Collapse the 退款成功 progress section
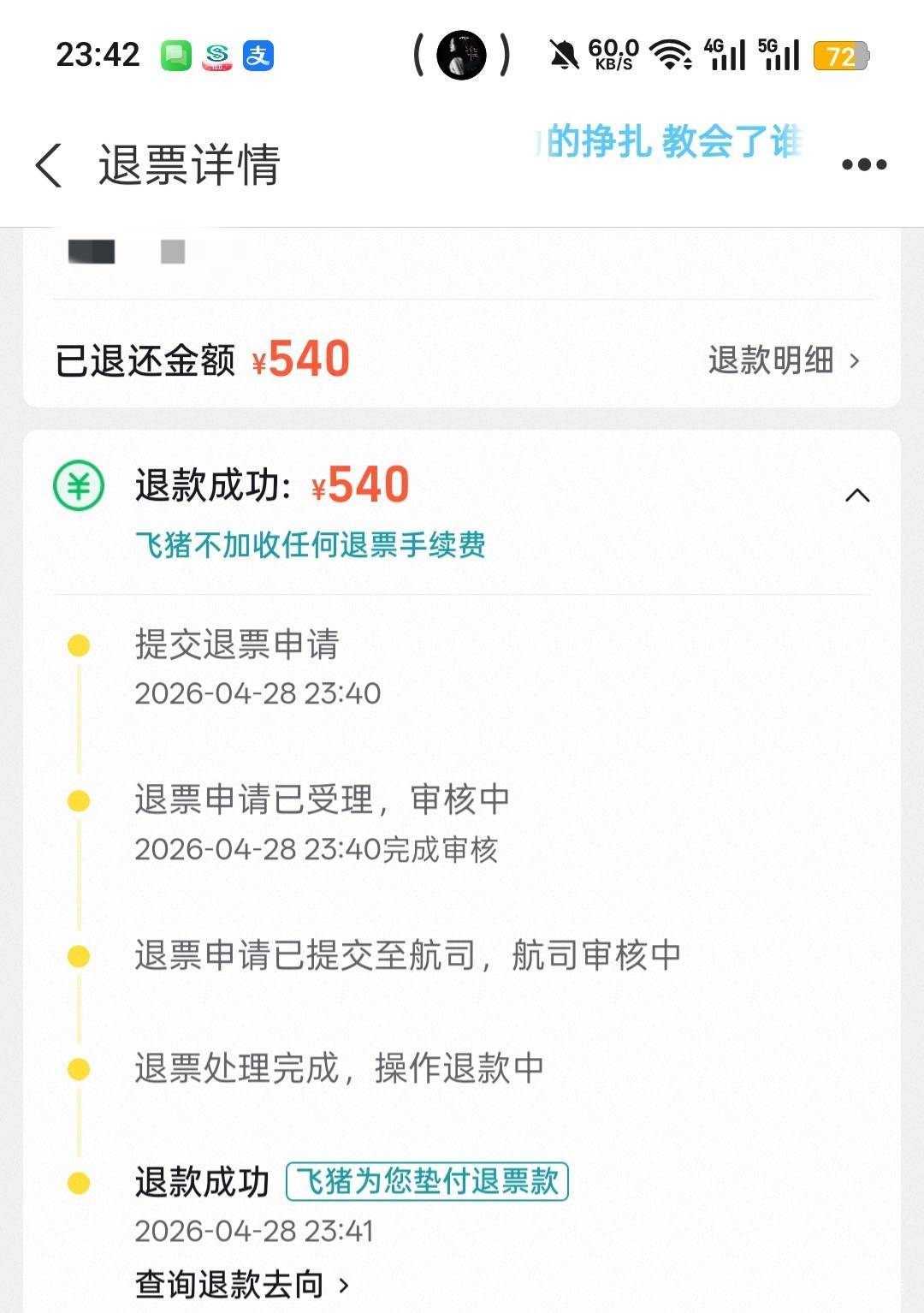 pos(857,495)
